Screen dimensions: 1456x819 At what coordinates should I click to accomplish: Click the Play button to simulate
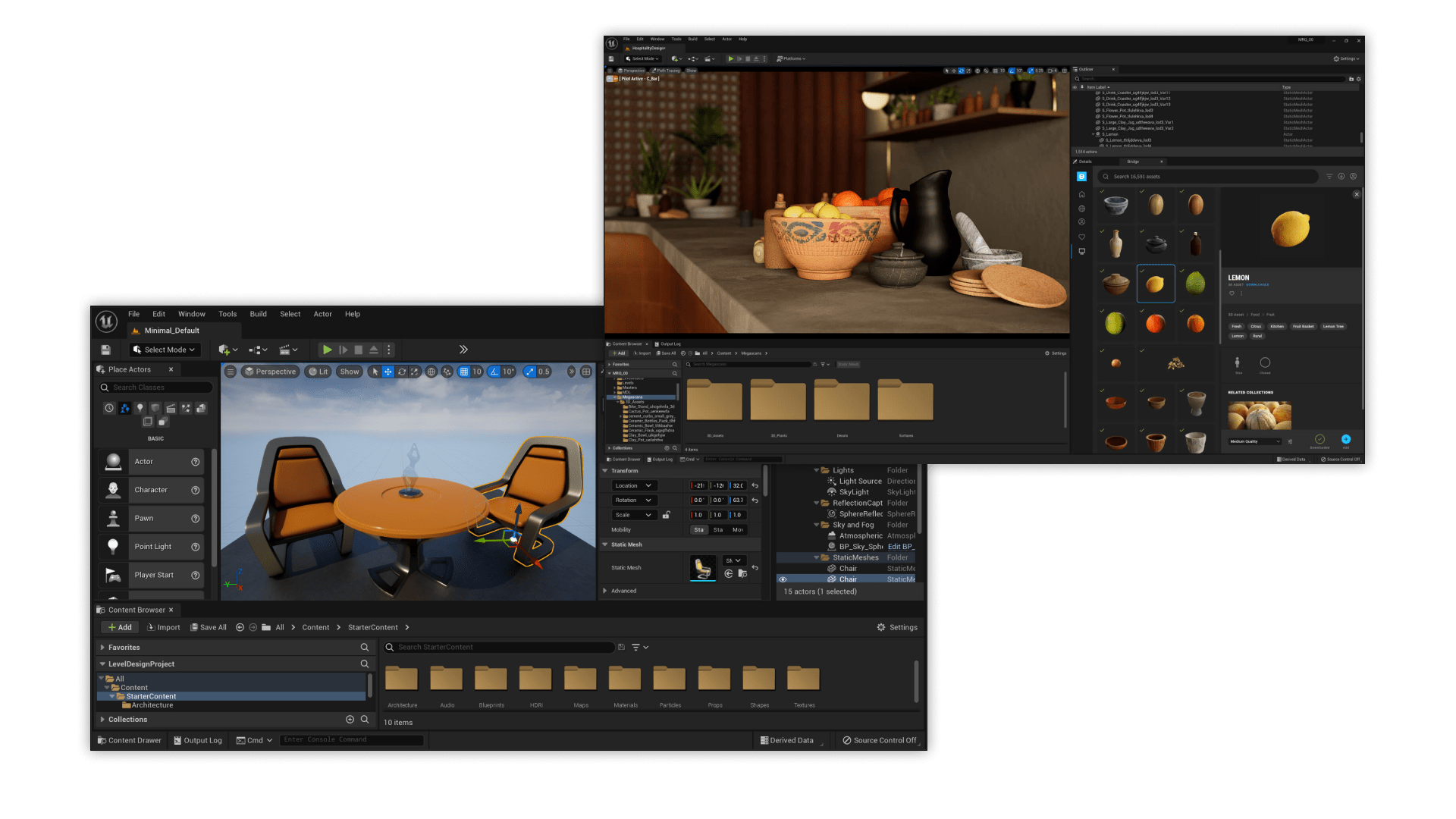click(325, 349)
